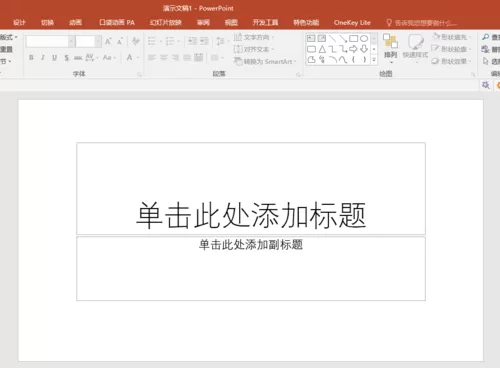The height and width of the screenshot is (368, 500).
Task: Choose the block right arrow shape
Action: [354, 49]
